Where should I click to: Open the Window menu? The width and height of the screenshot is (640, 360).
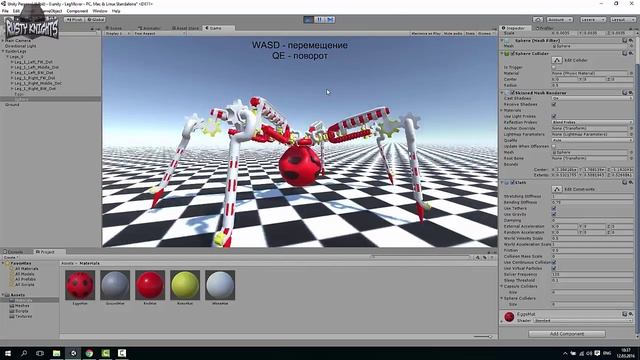pos(100,11)
